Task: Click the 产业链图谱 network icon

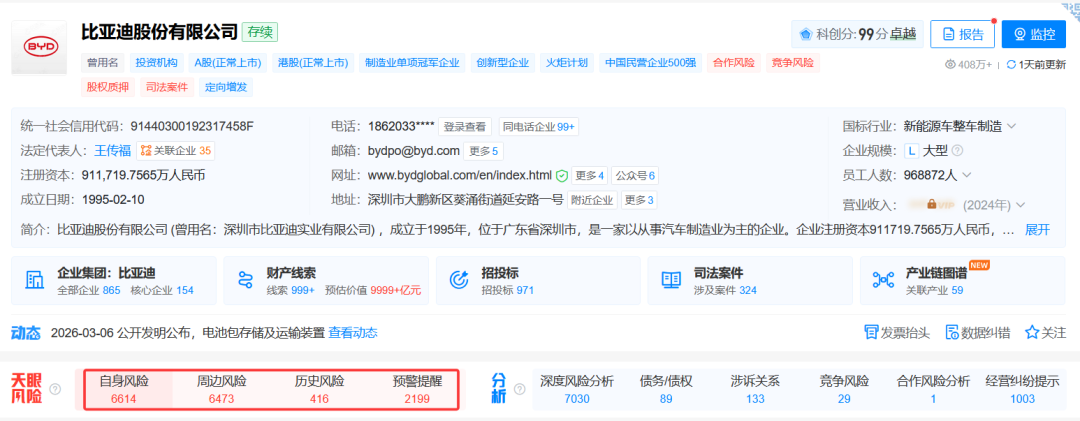Action: click(x=882, y=280)
